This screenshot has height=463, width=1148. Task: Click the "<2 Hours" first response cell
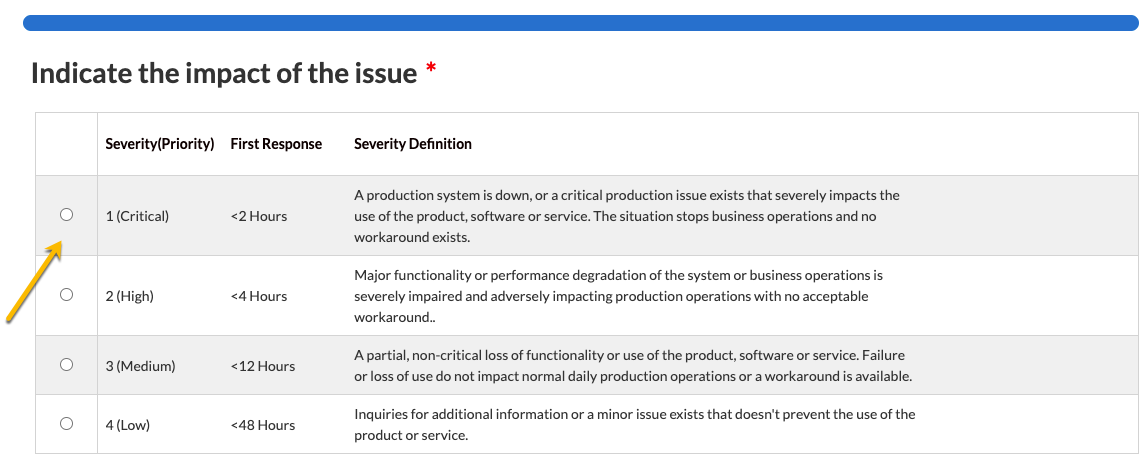pos(258,216)
